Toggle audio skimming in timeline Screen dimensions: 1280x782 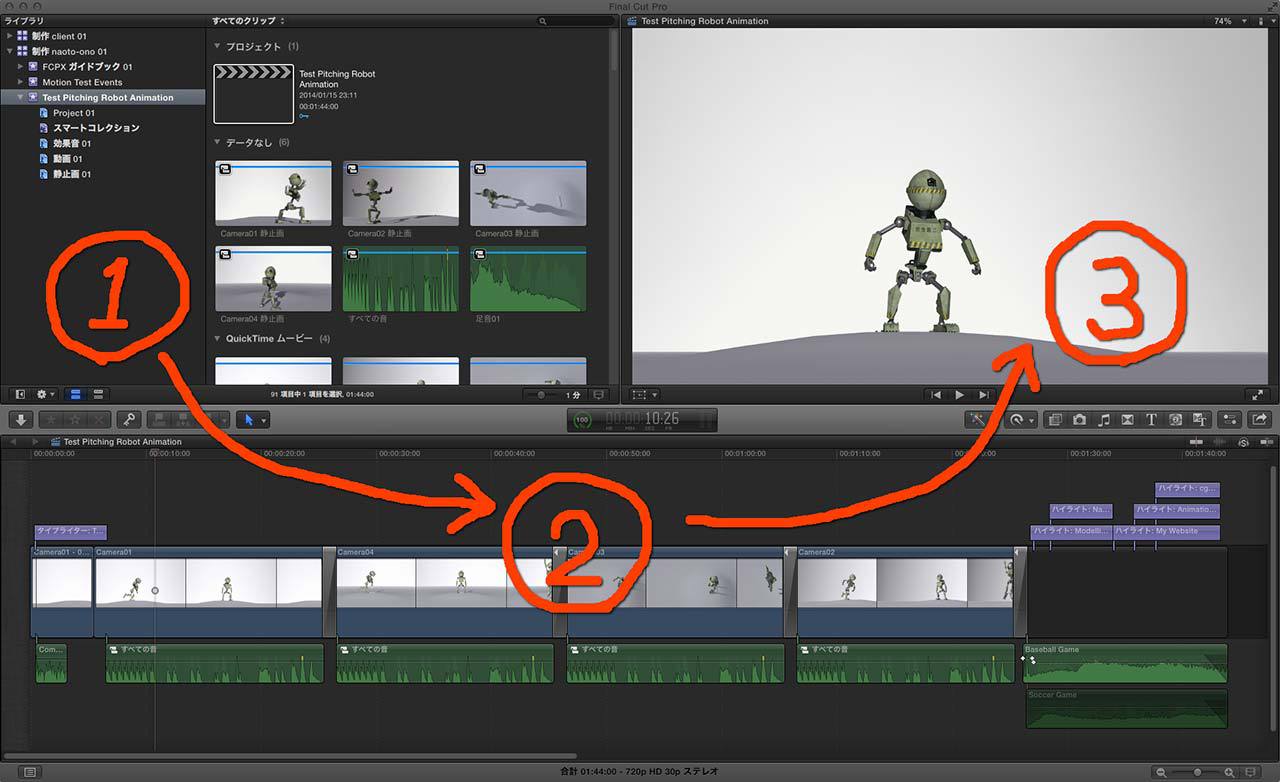1219,442
